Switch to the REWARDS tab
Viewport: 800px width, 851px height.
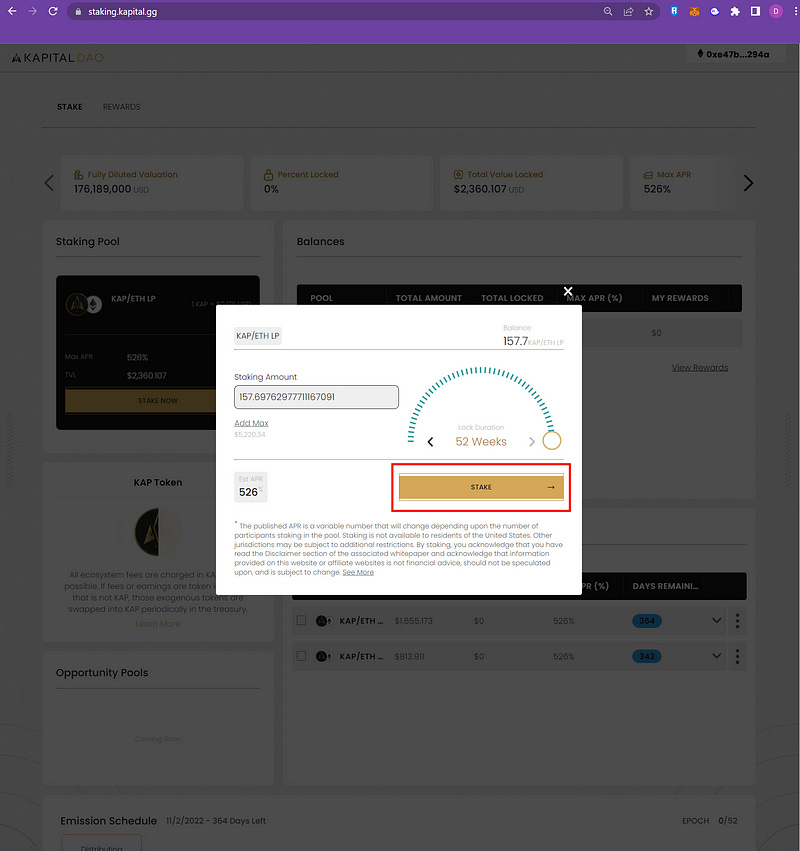[x=122, y=107]
